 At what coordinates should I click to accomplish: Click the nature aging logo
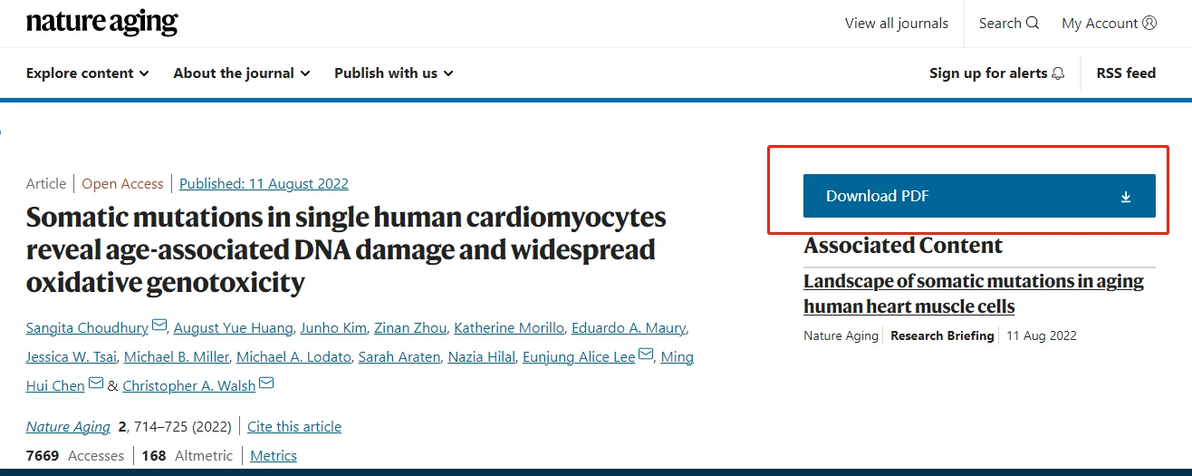point(102,23)
